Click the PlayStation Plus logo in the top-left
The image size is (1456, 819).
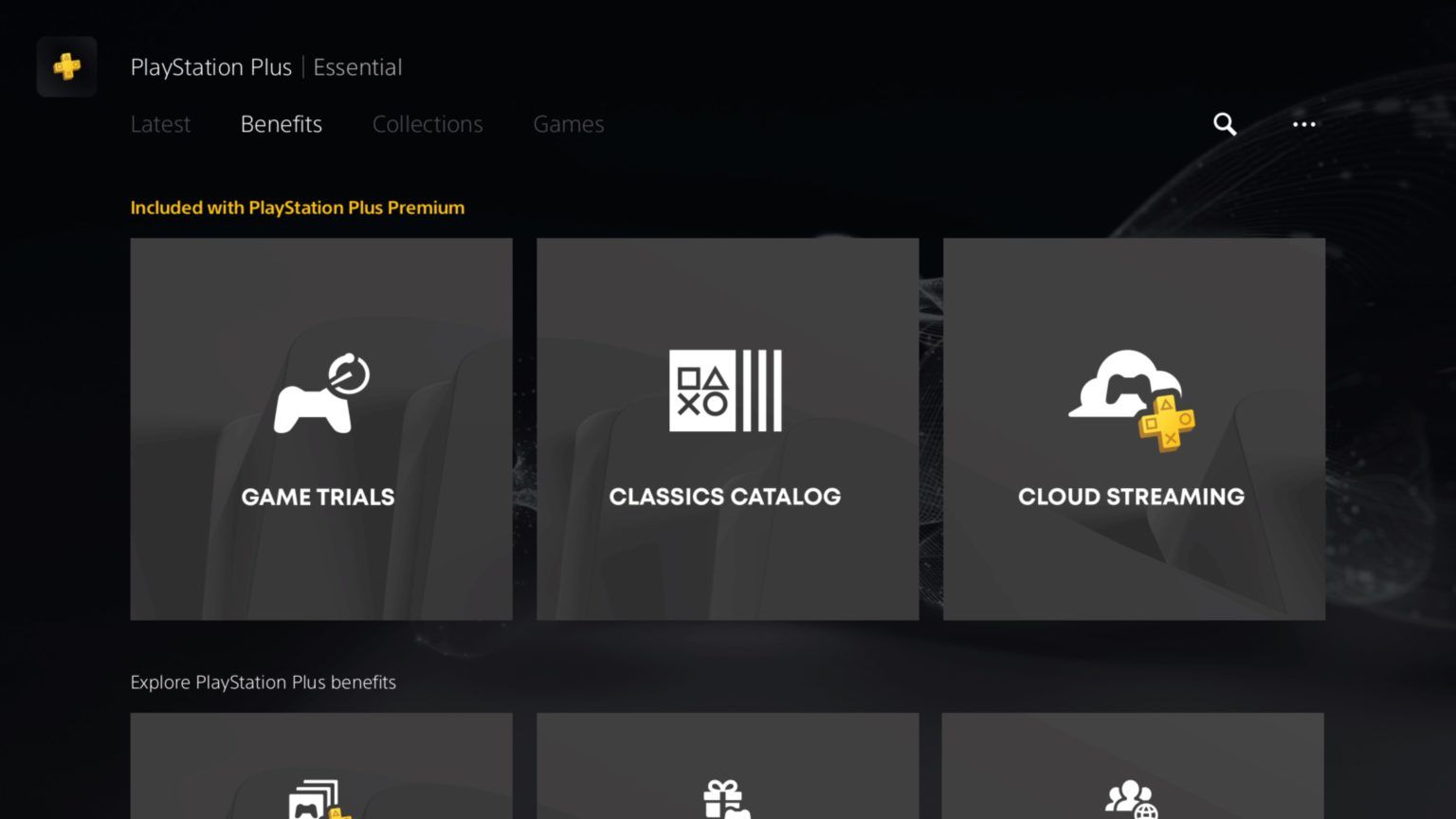pos(66,66)
